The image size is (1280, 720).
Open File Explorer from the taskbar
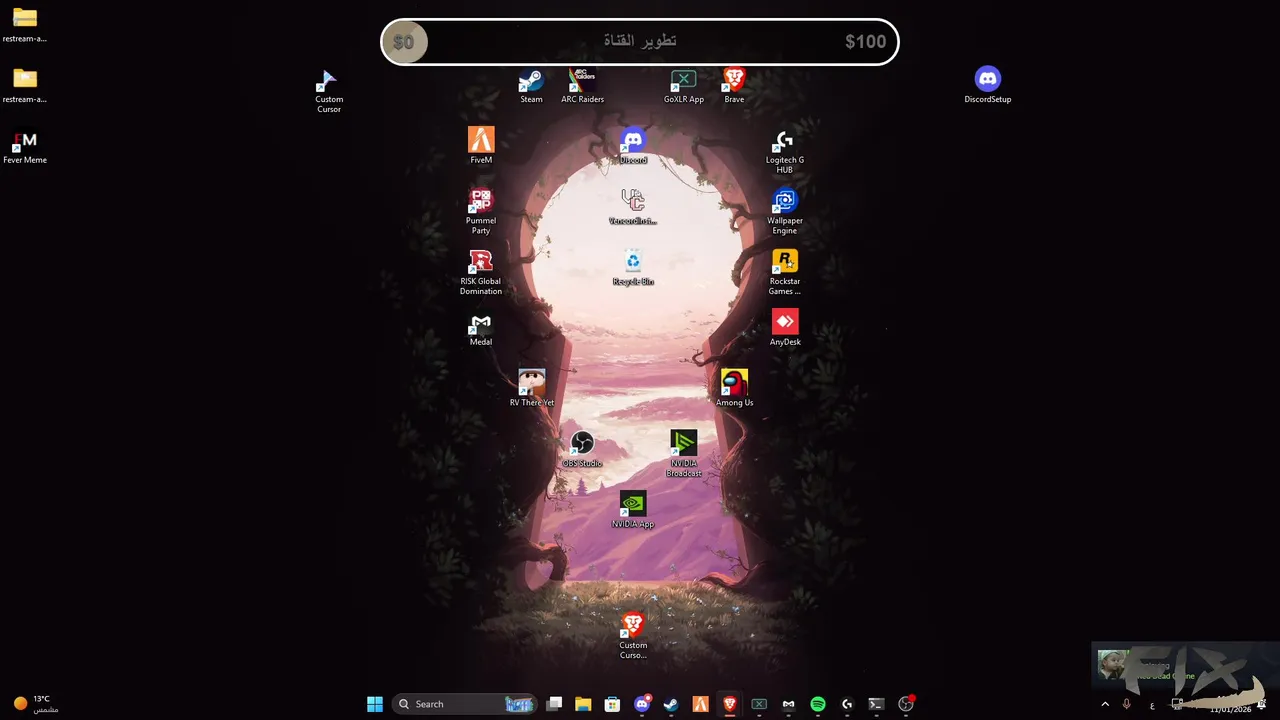(583, 704)
